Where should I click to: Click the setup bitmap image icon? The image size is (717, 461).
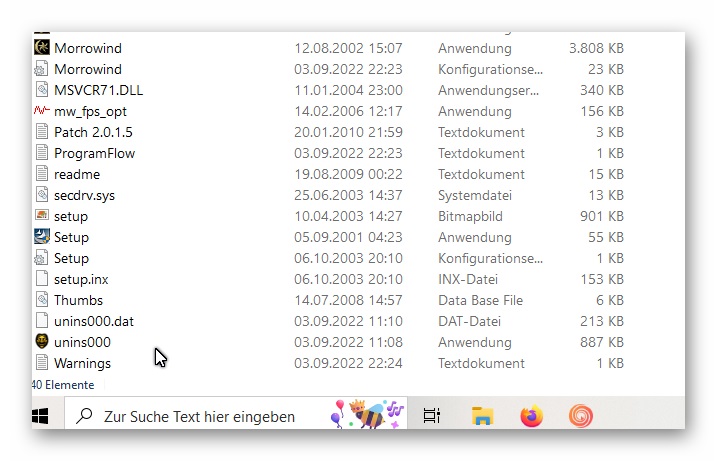coord(42,216)
